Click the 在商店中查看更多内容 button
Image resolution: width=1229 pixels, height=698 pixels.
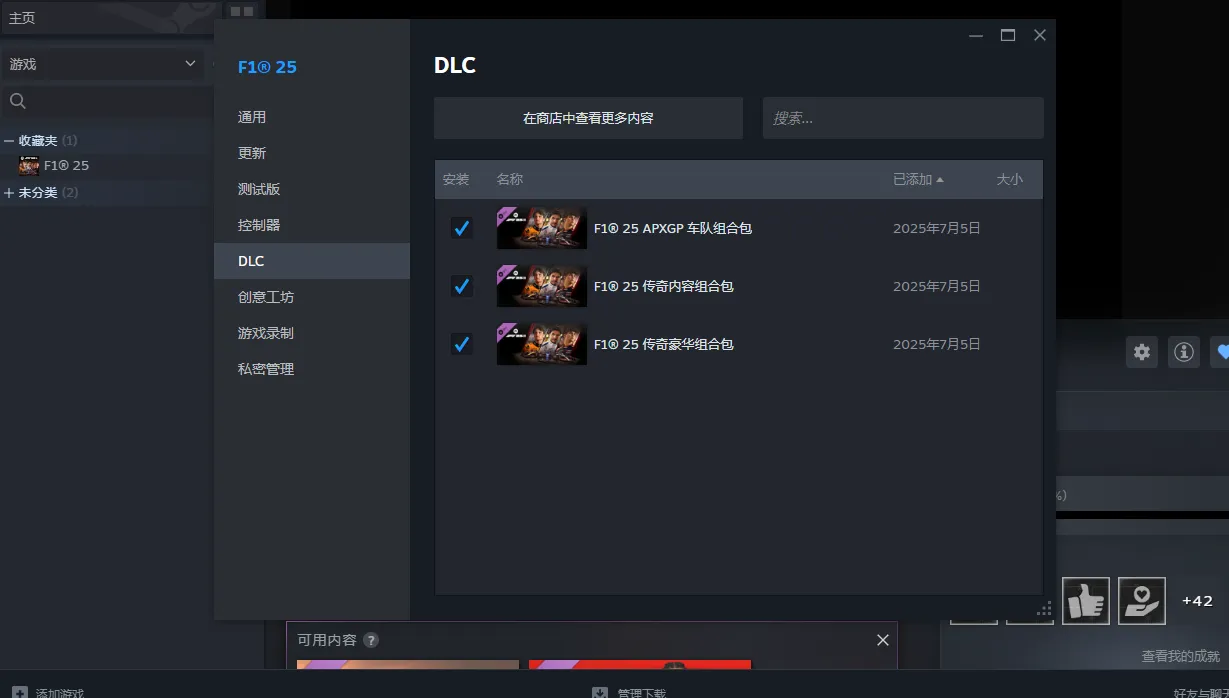click(588, 118)
